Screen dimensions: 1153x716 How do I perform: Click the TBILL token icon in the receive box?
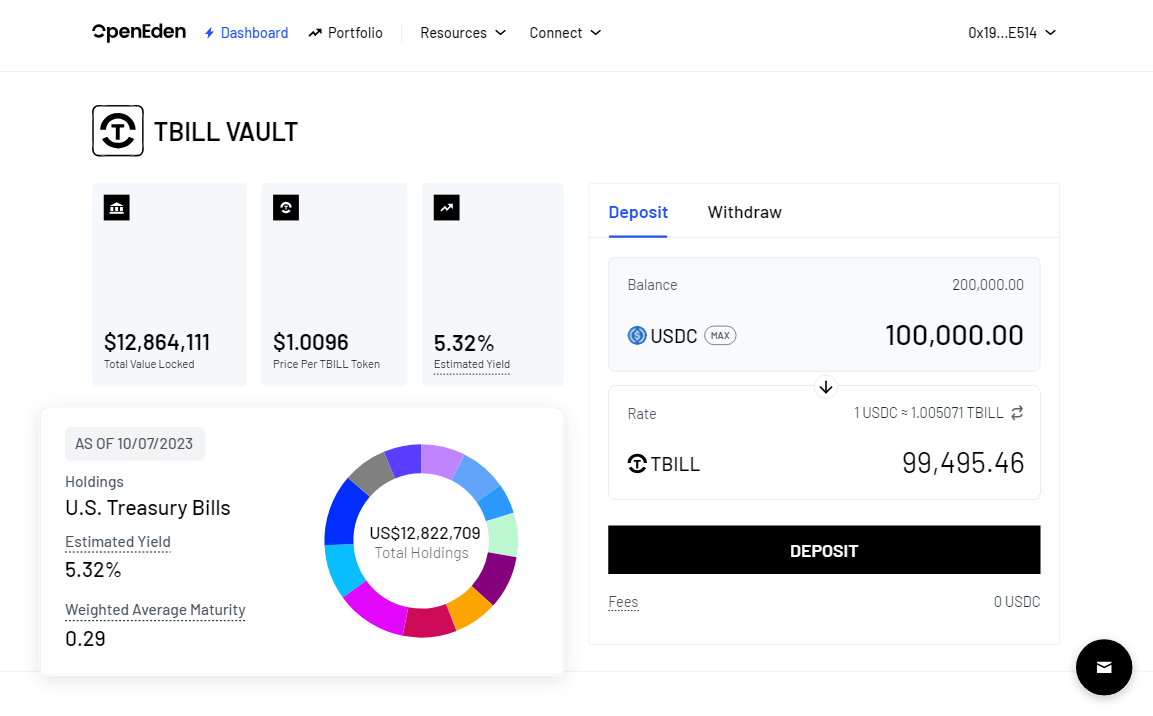tap(637, 464)
